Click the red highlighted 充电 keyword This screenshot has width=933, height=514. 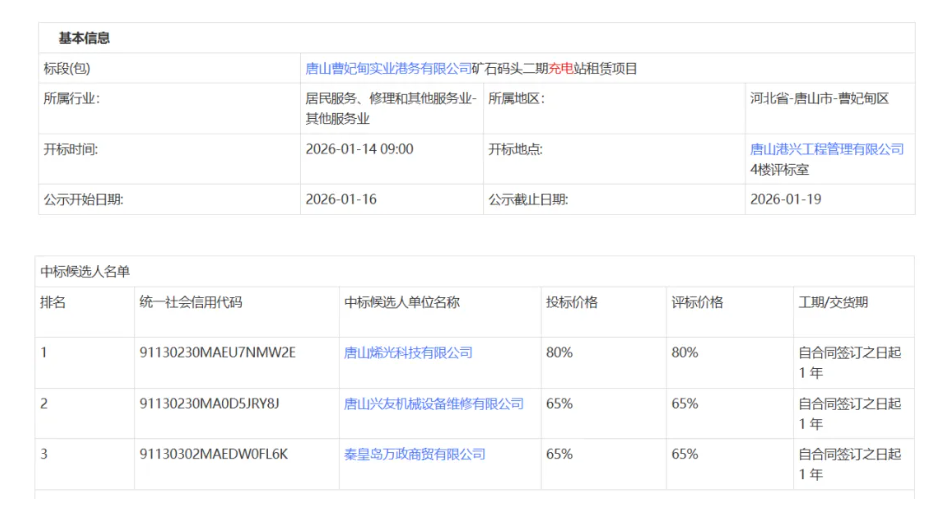pos(558,69)
